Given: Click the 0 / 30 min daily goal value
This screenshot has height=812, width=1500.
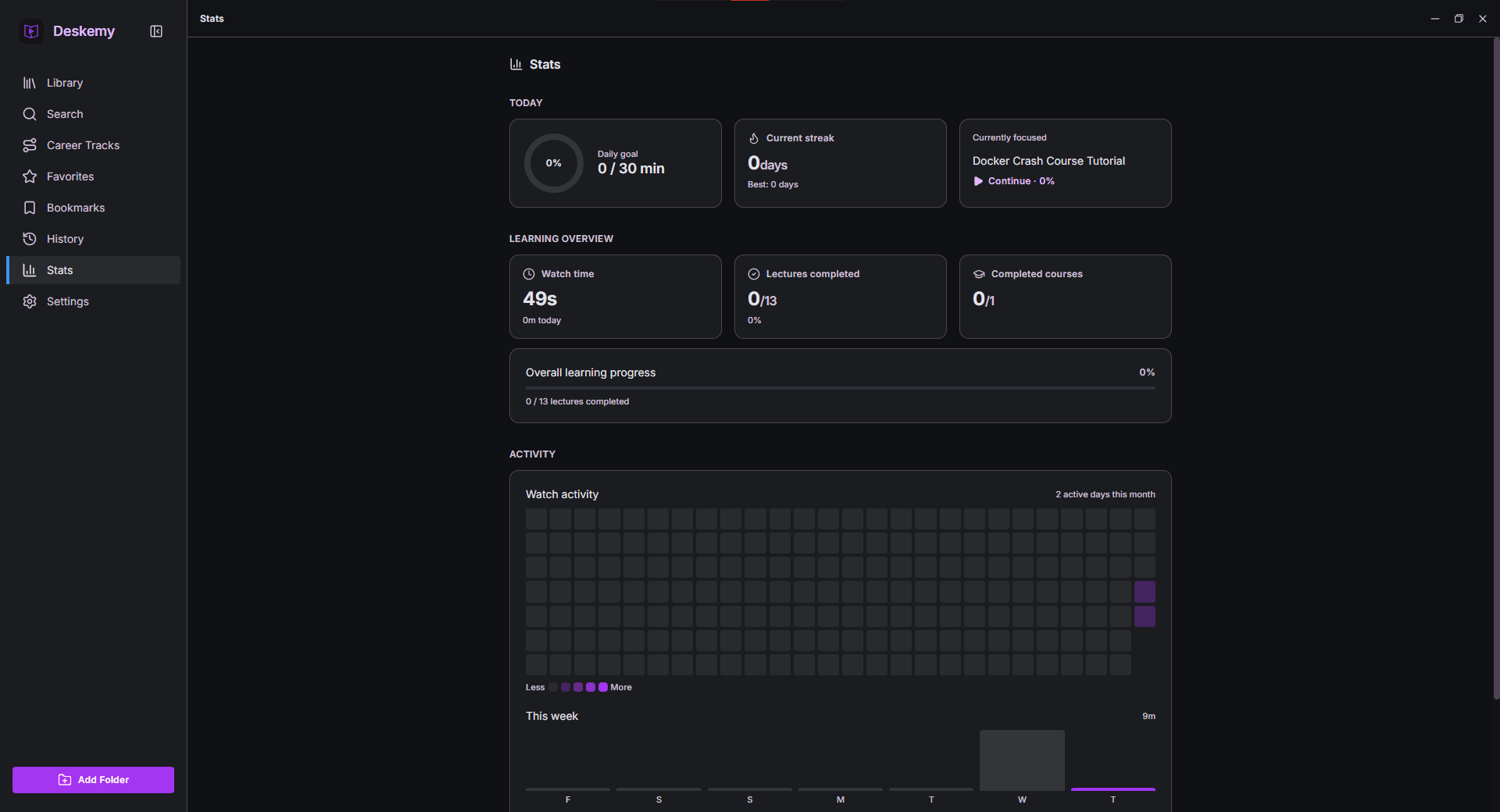Looking at the screenshot, I should (x=631, y=169).
